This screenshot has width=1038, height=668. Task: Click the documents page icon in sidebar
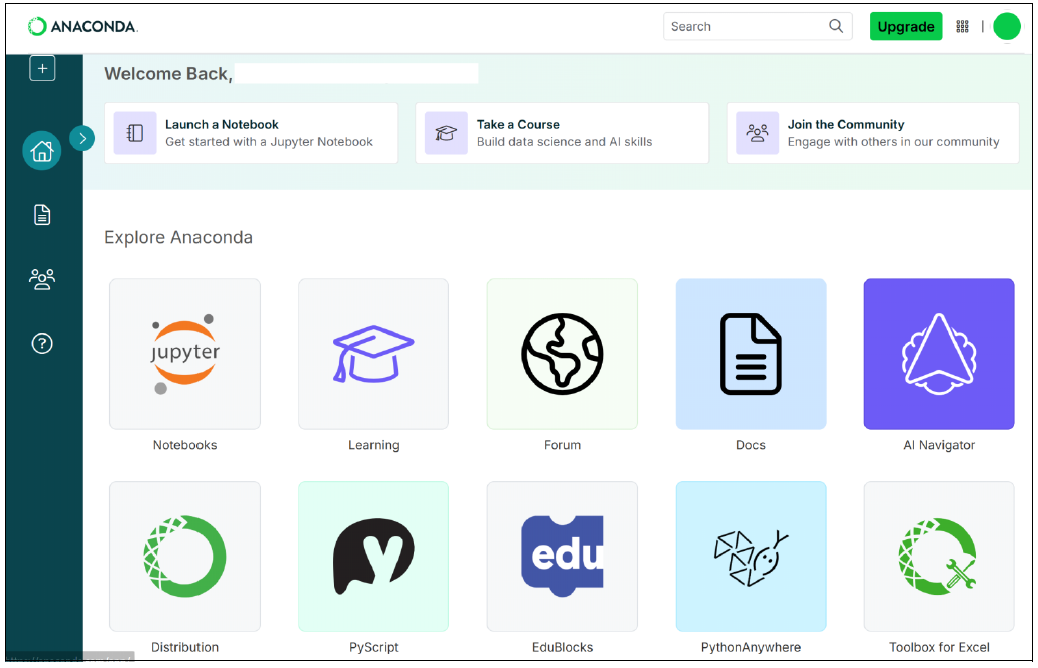(x=42, y=215)
